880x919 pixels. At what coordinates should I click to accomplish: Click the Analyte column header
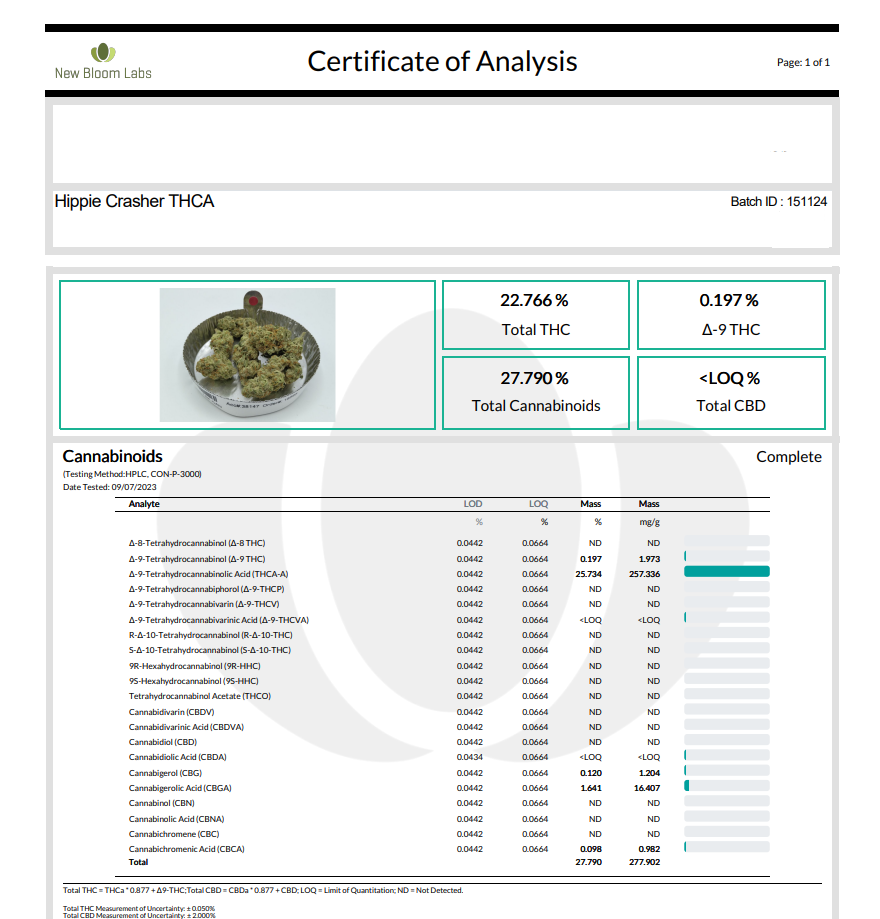(x=144, y=504)
